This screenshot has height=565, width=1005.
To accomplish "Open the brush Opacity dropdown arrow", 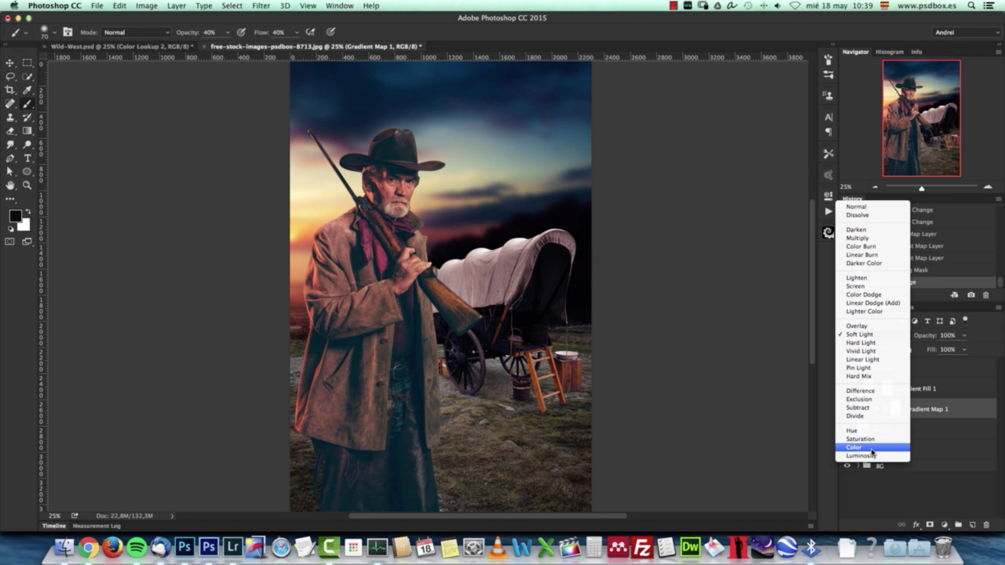I will tap(228, 32).
